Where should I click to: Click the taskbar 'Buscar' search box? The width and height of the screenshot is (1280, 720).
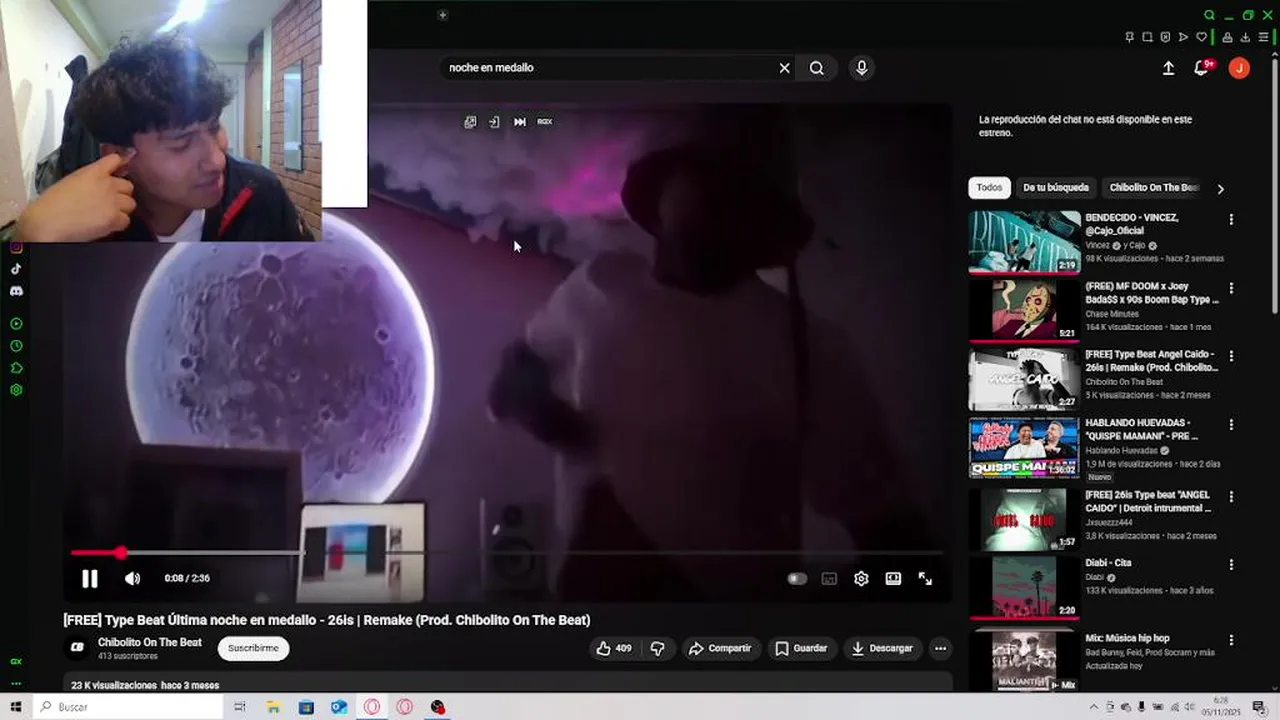[126, 707]
